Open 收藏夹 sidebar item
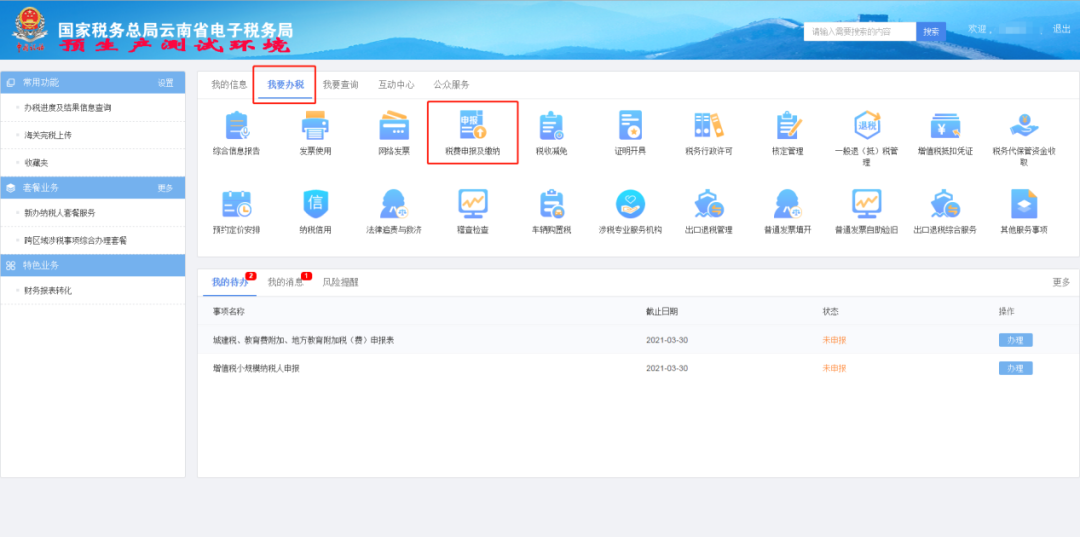1080x537 pixels. click(x=36, y=163)
